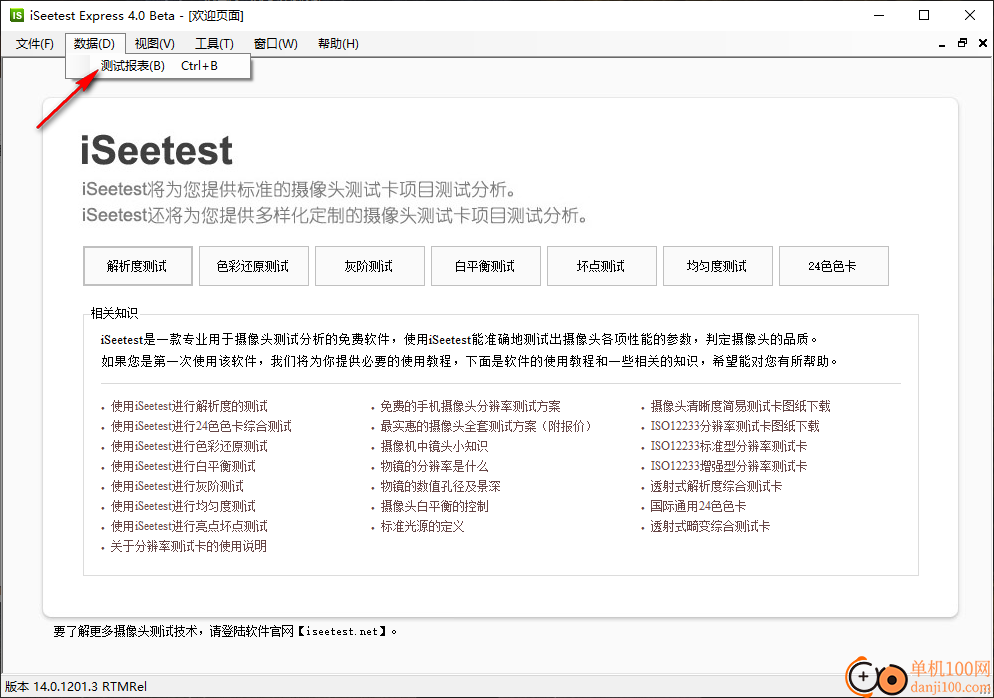The width and height of the screenshot is (994, 698).
Task: Open link 关于分辨率测试卡的使用说明
Action: click(189, 546)
